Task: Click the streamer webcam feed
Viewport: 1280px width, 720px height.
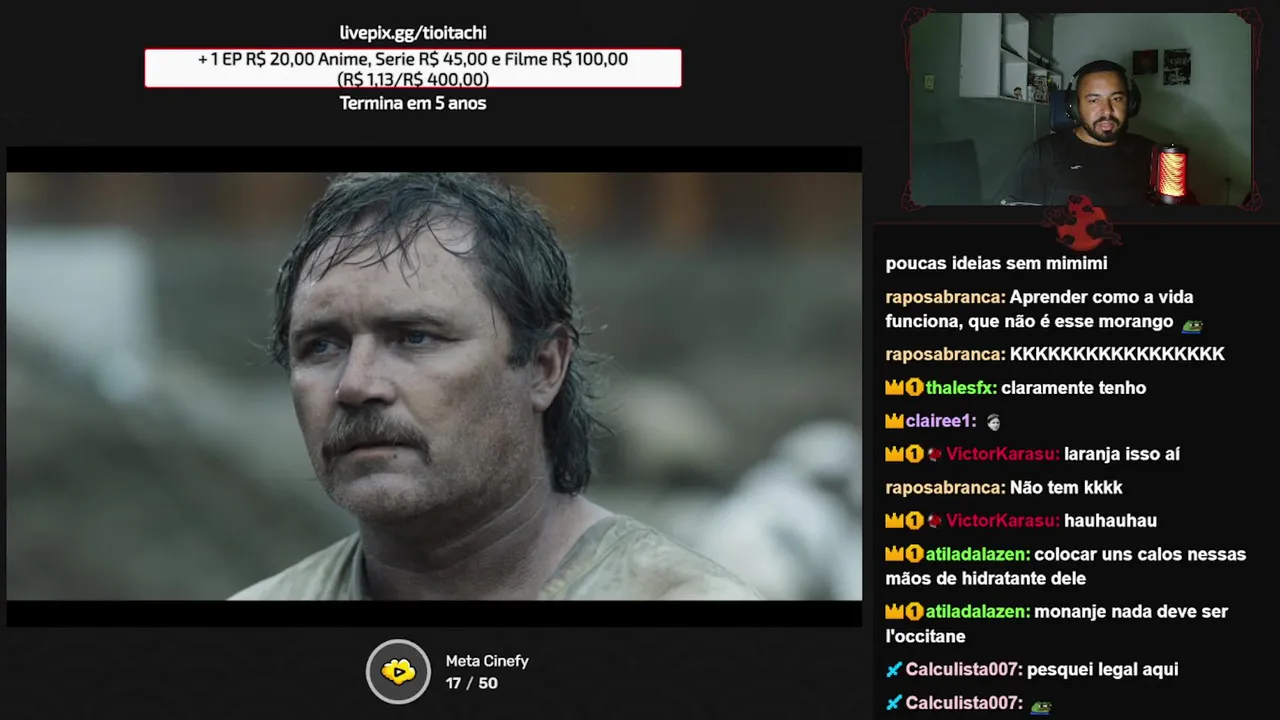Action: coord(1081,109)
